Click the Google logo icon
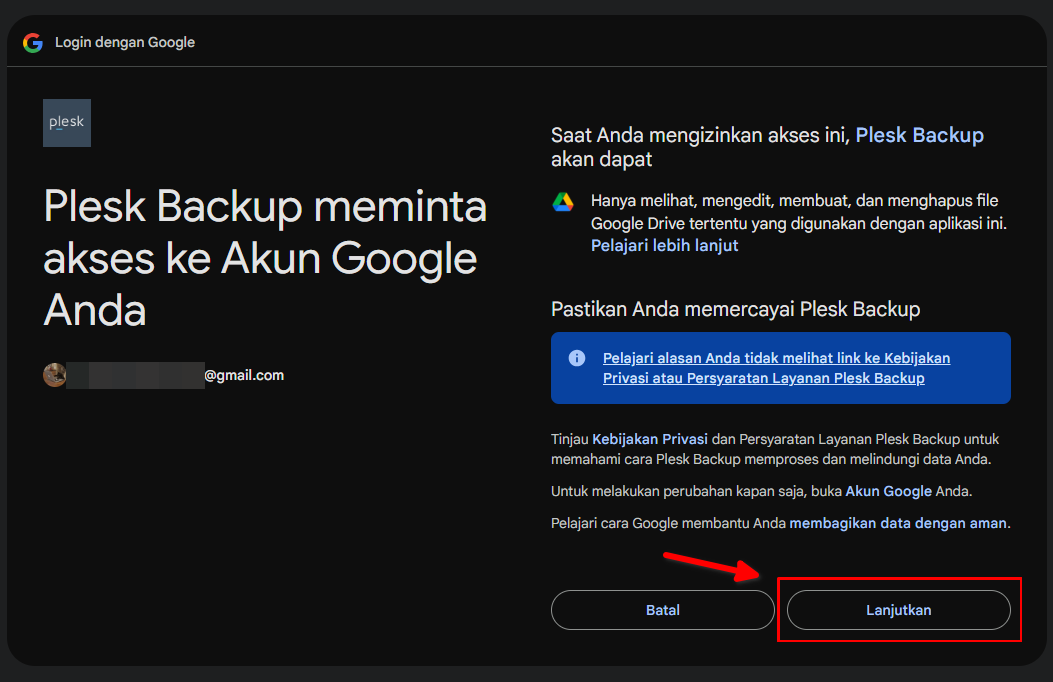This screenshot has width=1053, height=682. [33, 42]
